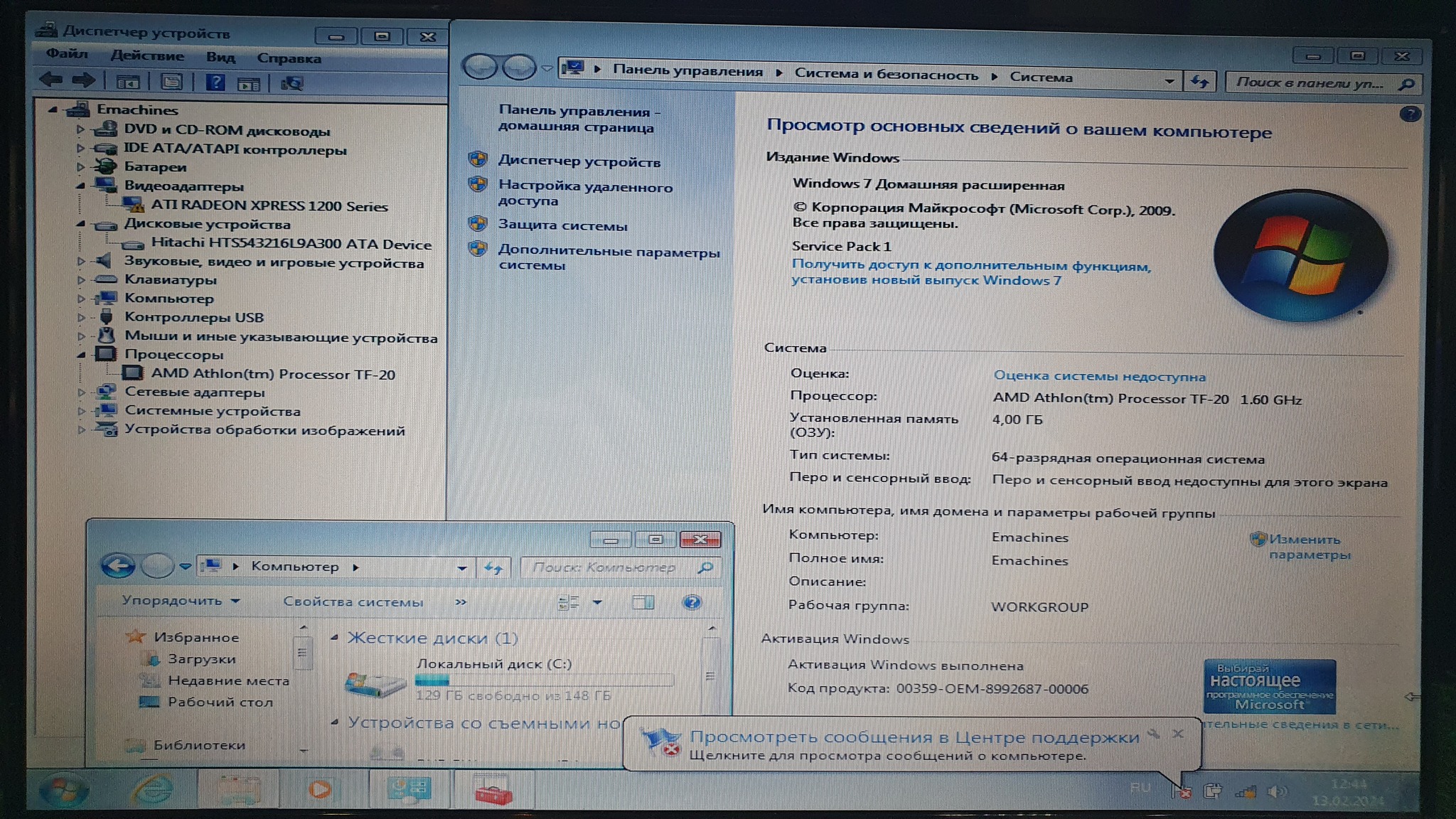Click the volume speaker tray icon
This screenshot has height=819, width=1456.
(1276, 791)
